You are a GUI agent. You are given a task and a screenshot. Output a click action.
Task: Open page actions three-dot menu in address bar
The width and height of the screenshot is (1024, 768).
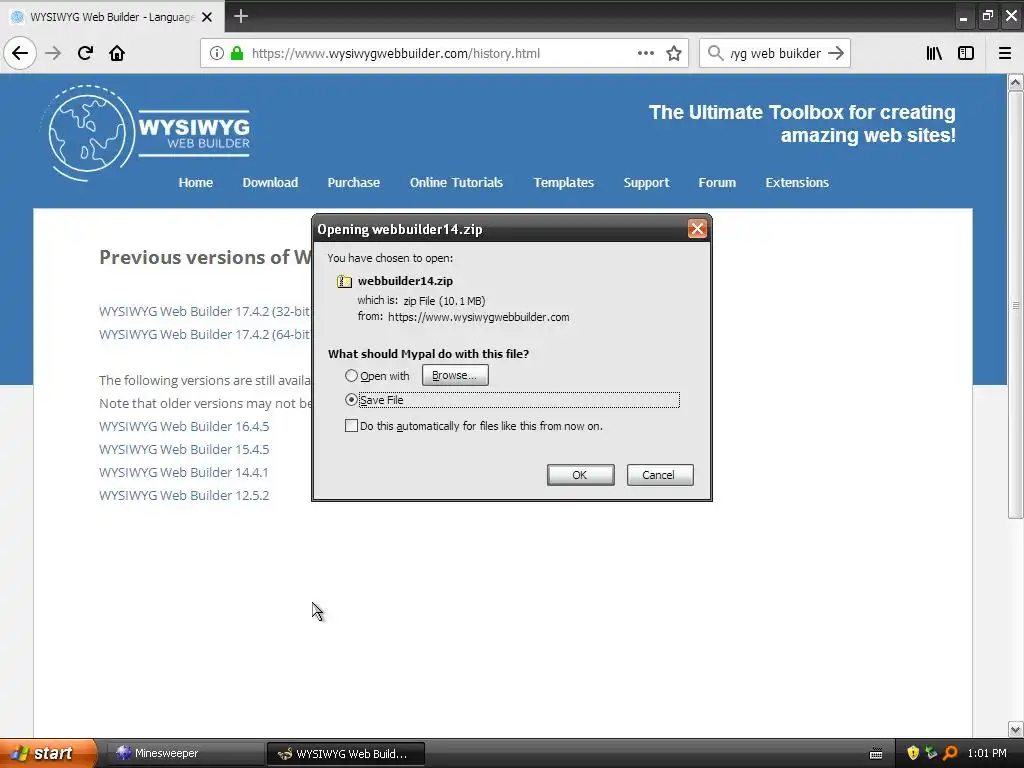click(x=646, y=54)
